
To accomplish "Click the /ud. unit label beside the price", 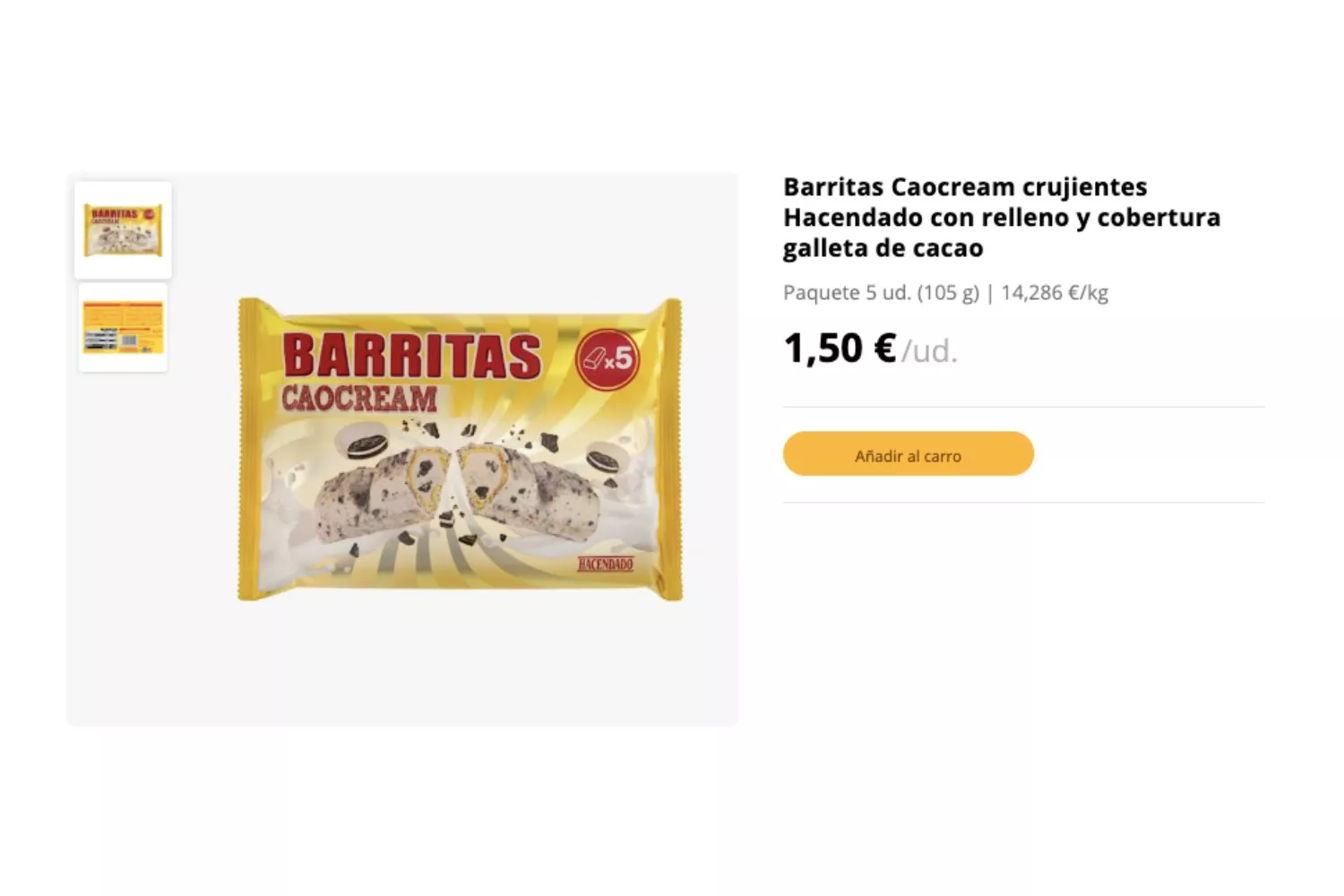I will pos(929,351).
